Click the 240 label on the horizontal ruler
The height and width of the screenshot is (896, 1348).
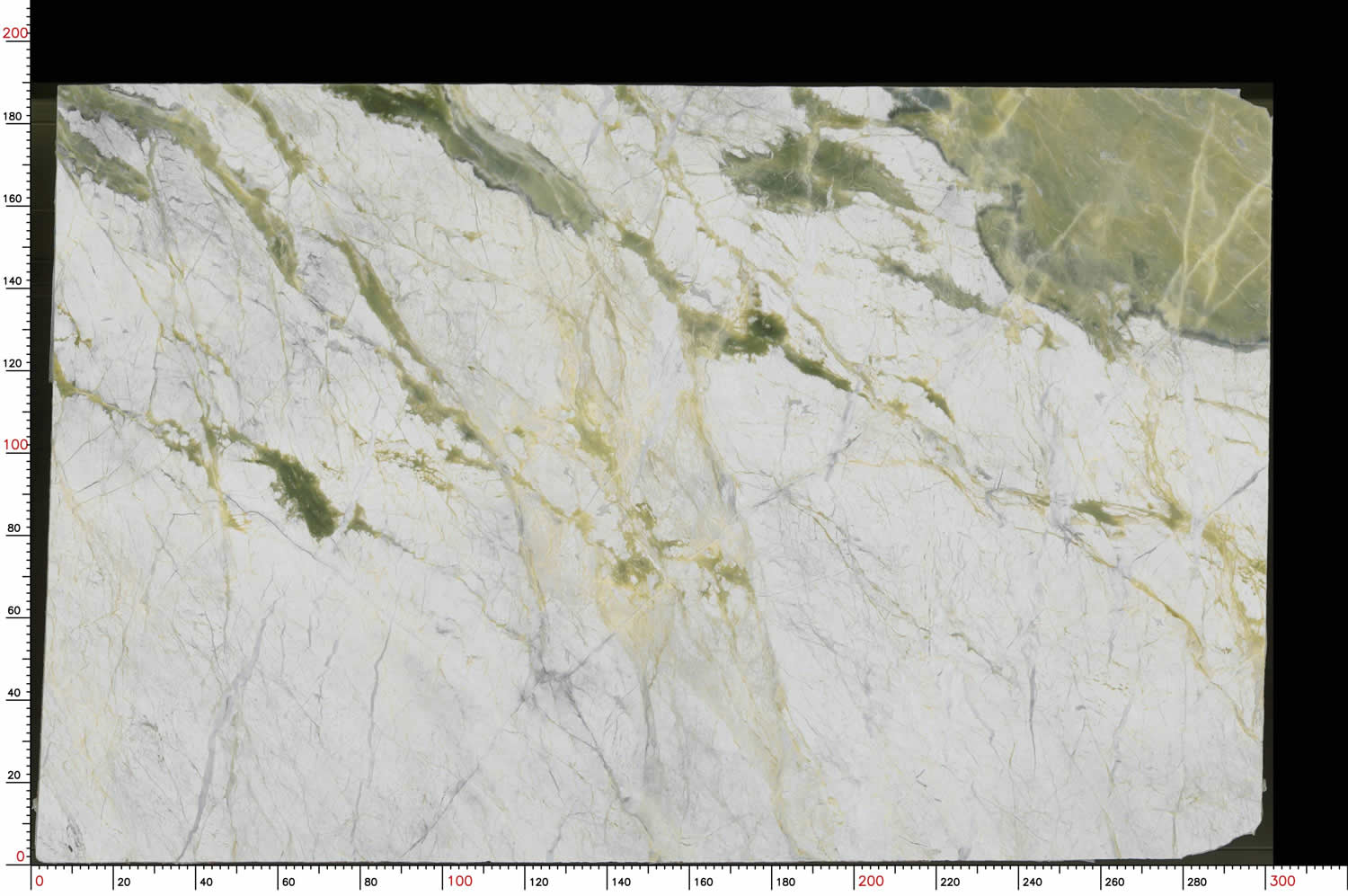click(x=1033, y=882)
